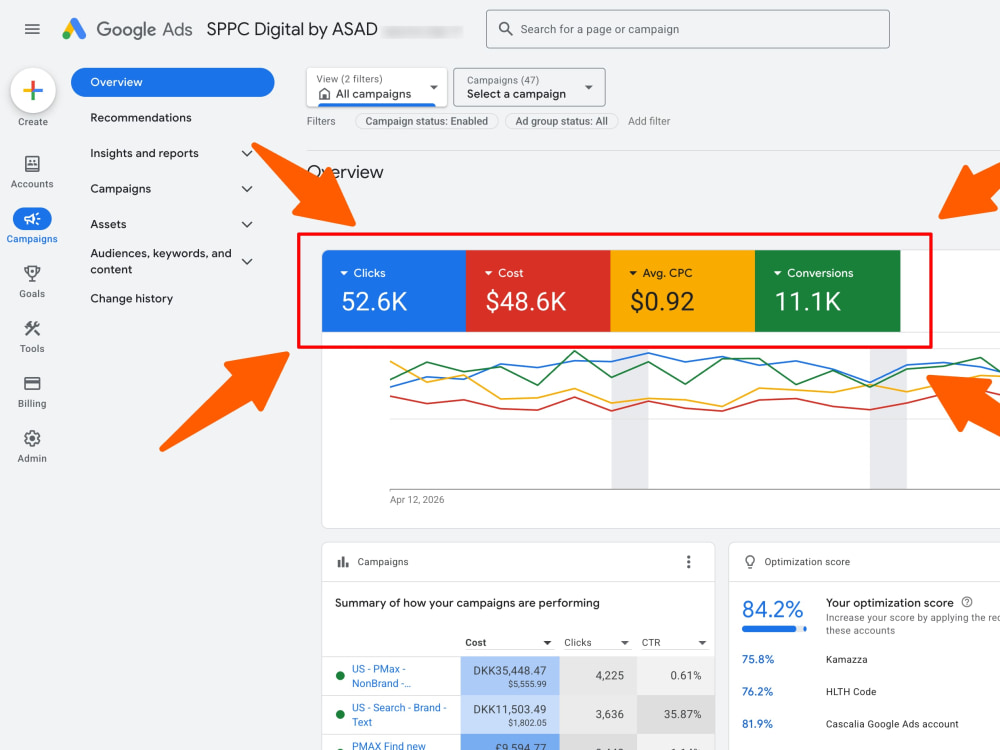Click the search magnifier icon

tap(505, 29)
